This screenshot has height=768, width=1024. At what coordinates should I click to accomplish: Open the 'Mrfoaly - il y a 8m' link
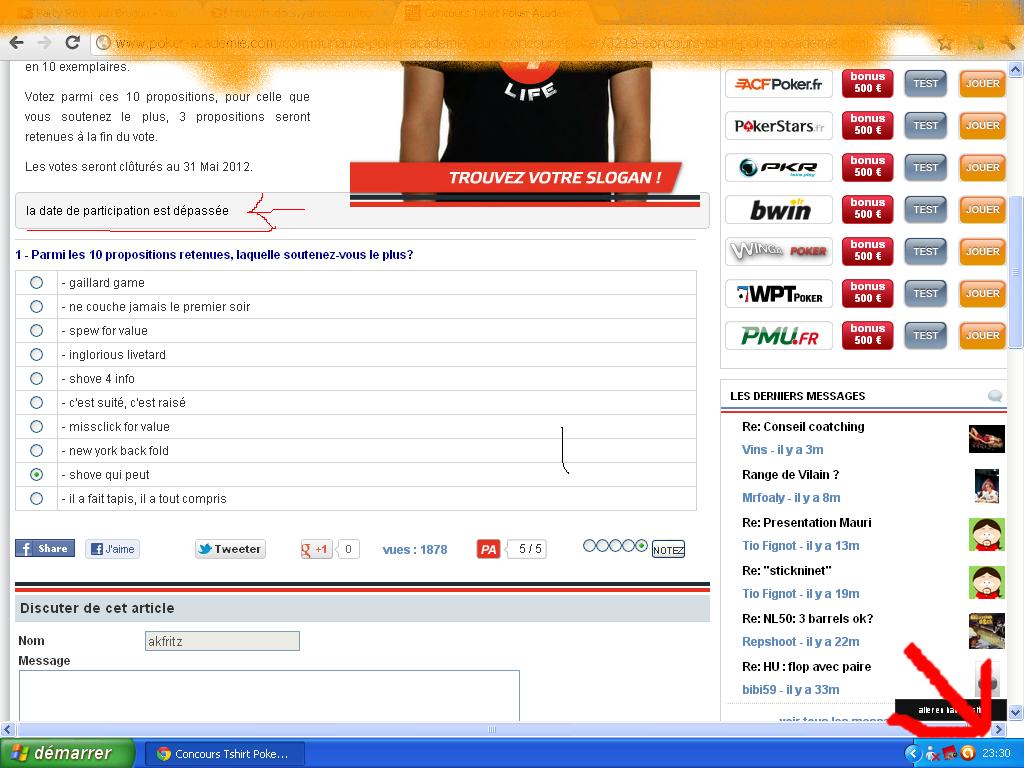[x=791, y=498]
